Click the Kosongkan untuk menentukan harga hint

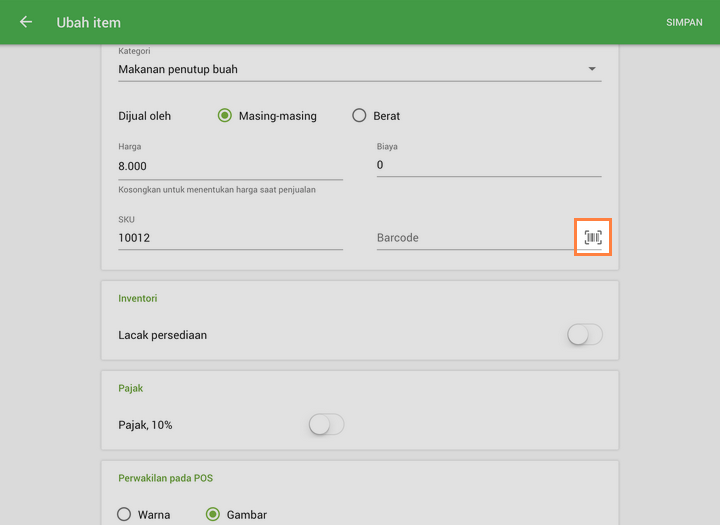coord(217,189)
